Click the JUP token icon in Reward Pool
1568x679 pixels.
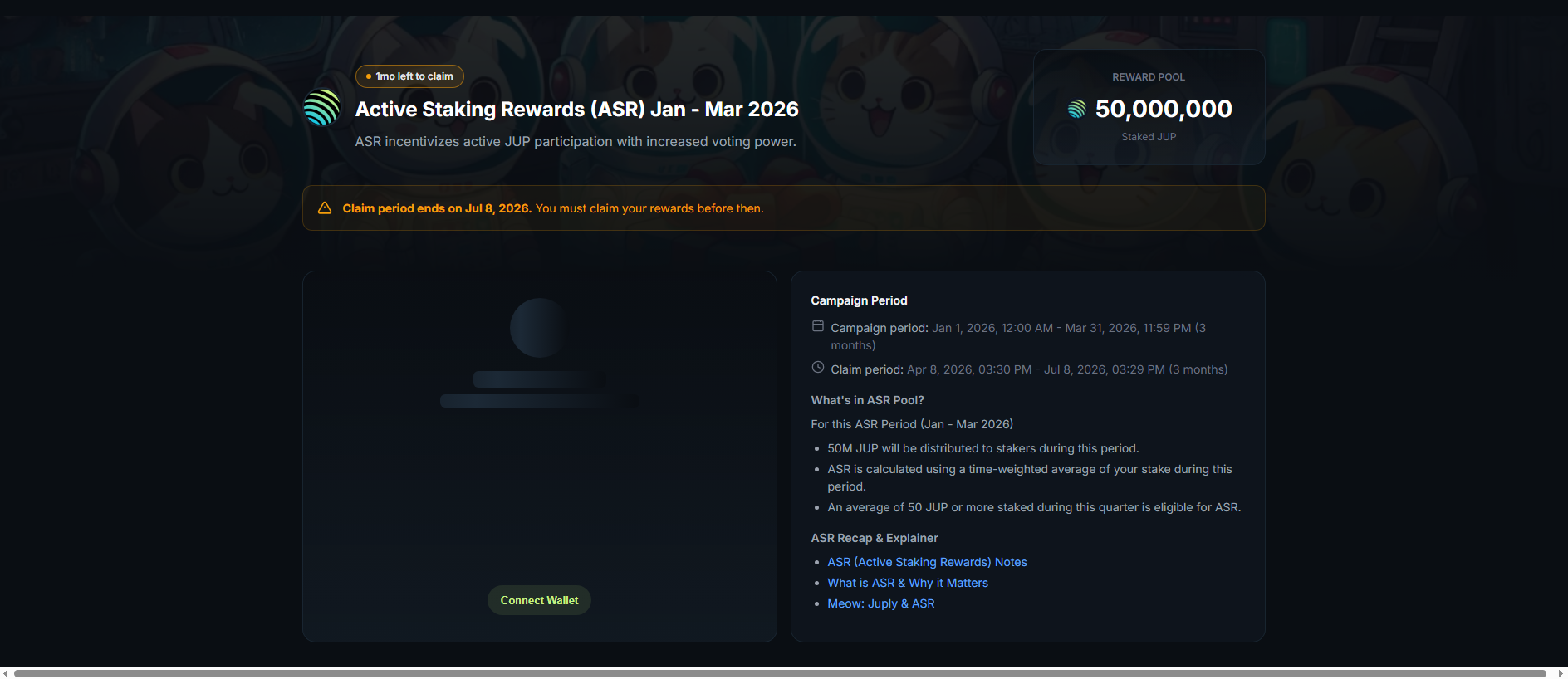click(x=1076, y=109)
